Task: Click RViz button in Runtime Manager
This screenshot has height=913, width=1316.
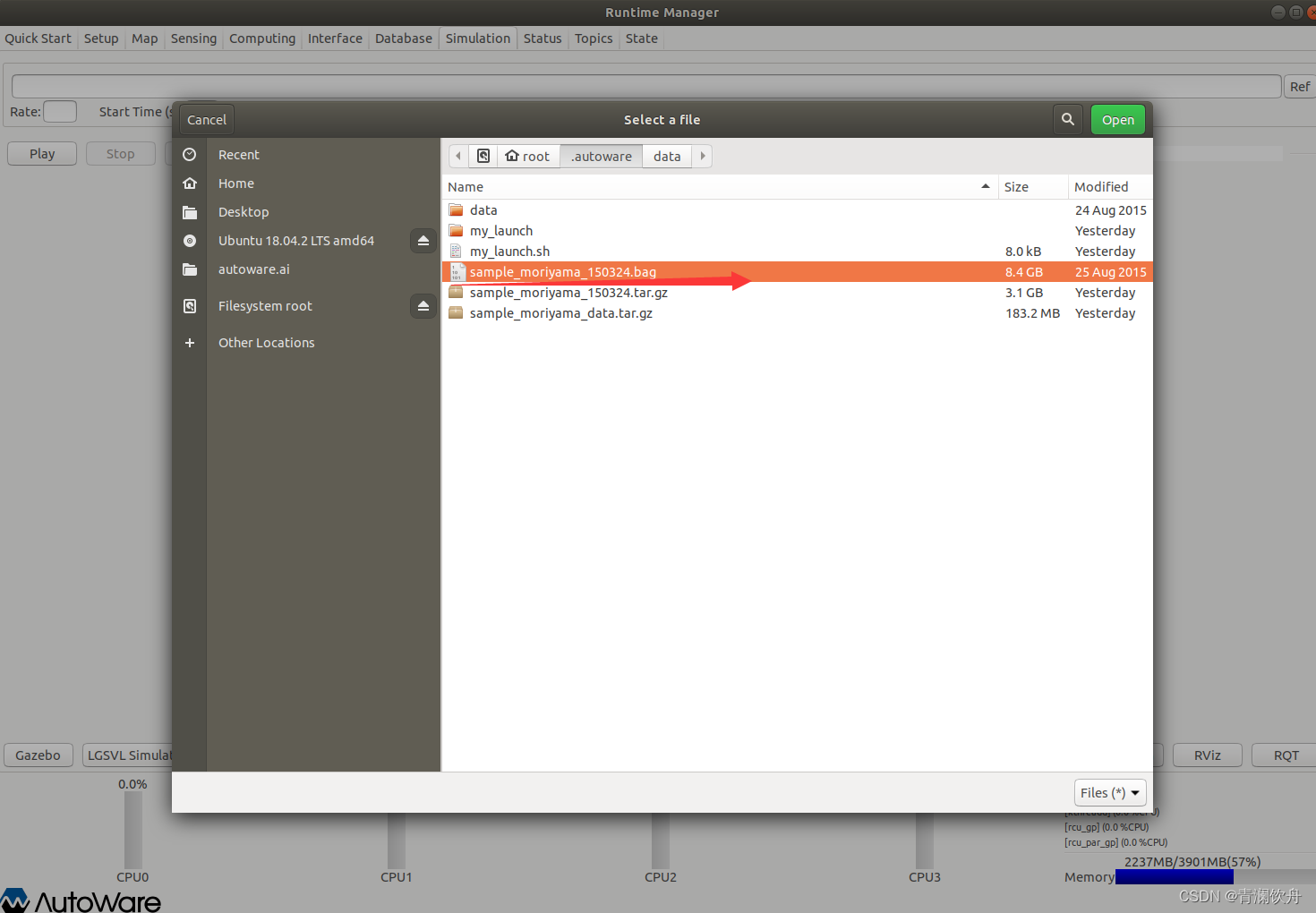Action: coord(1208,755)
